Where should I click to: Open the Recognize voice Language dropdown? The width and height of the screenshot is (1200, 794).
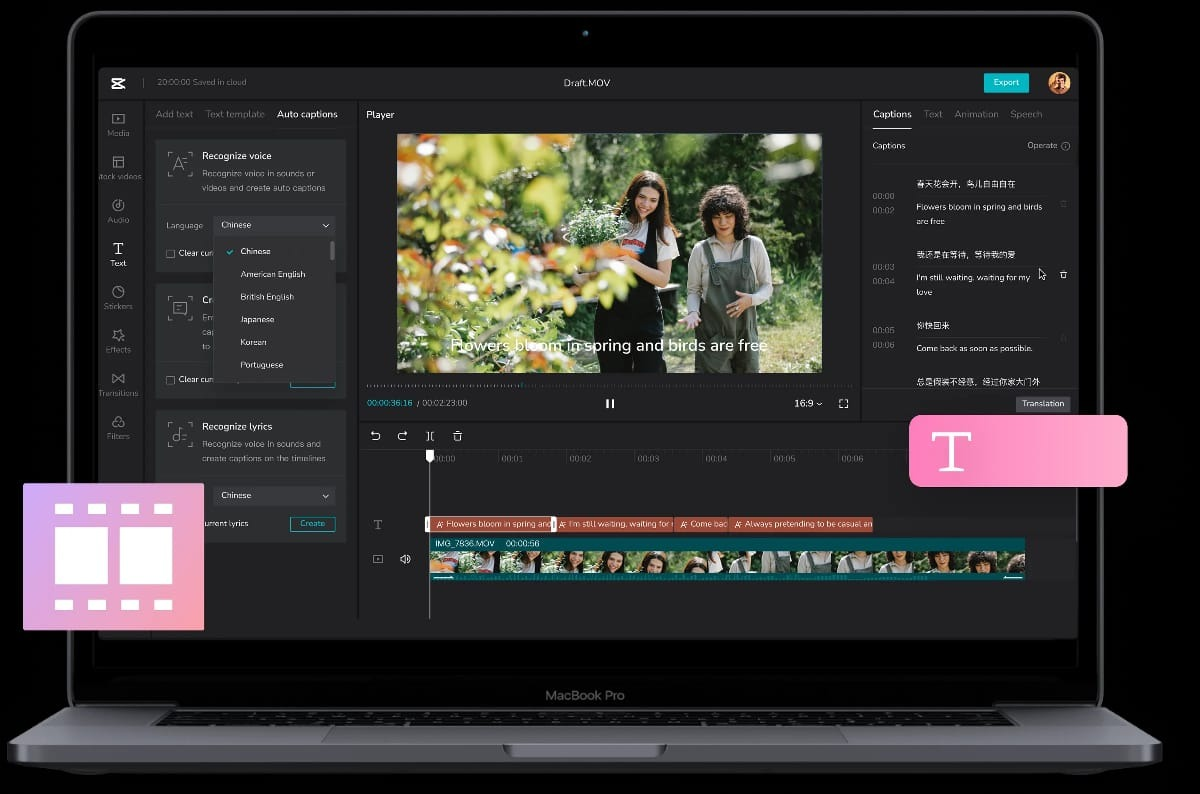274,225
